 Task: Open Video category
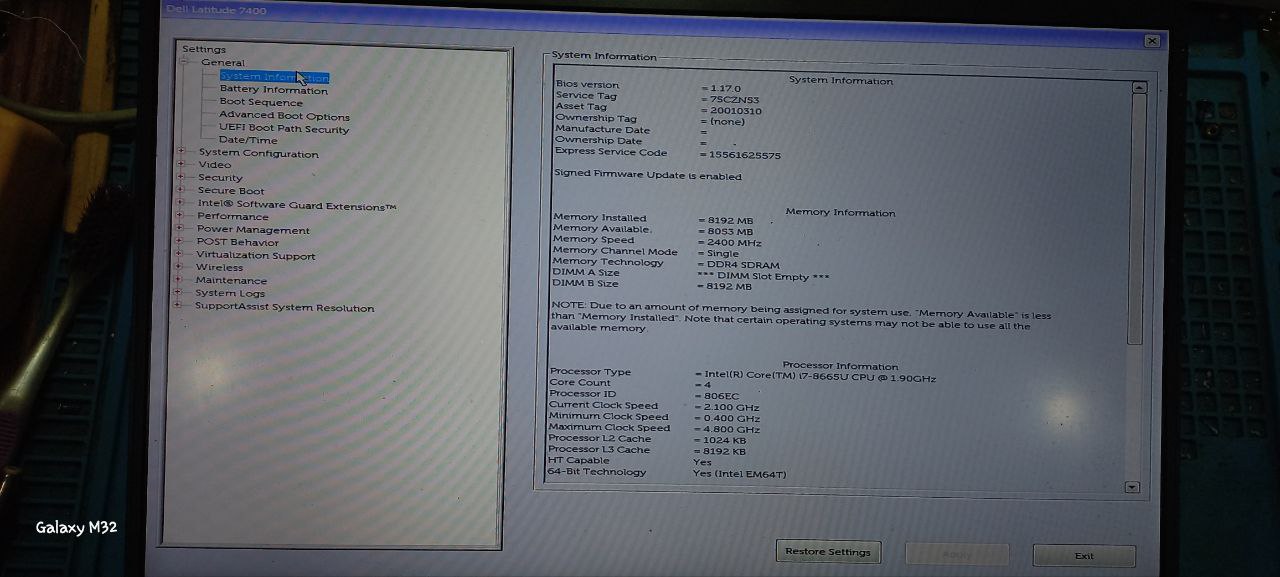pyautogui.click(x=214, y=165)
